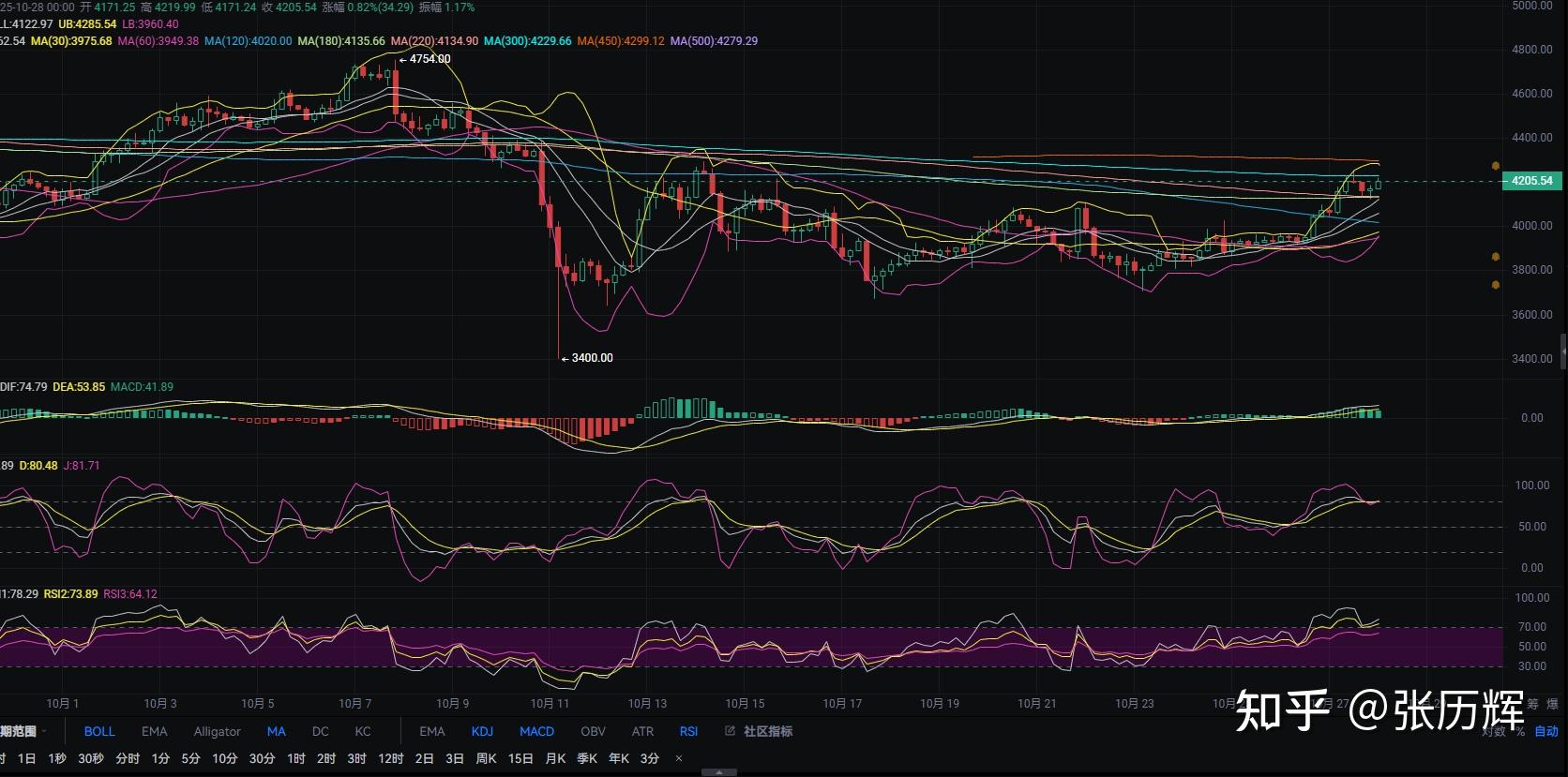Click the 3400.00 low price marker

(591, 358)
